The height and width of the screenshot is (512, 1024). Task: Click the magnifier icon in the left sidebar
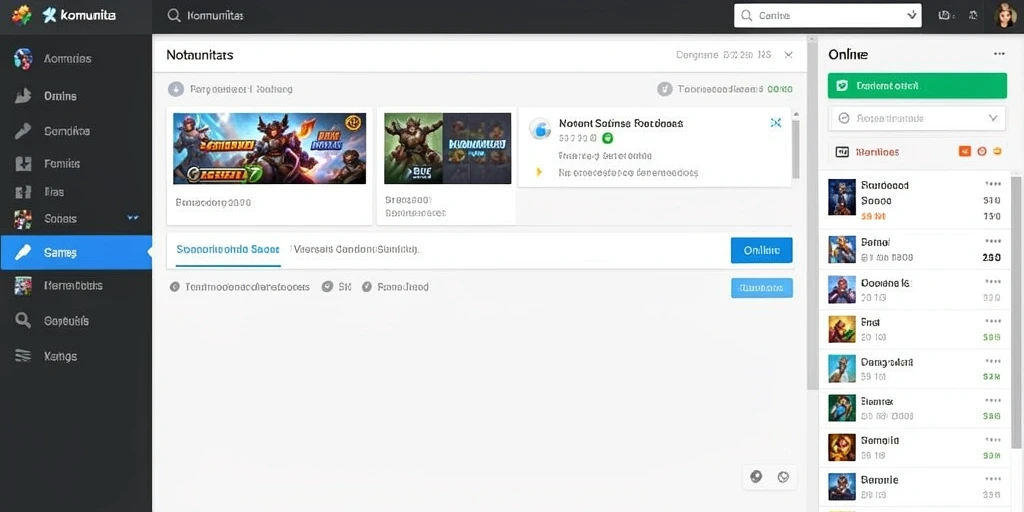click(x=23, y=321)
